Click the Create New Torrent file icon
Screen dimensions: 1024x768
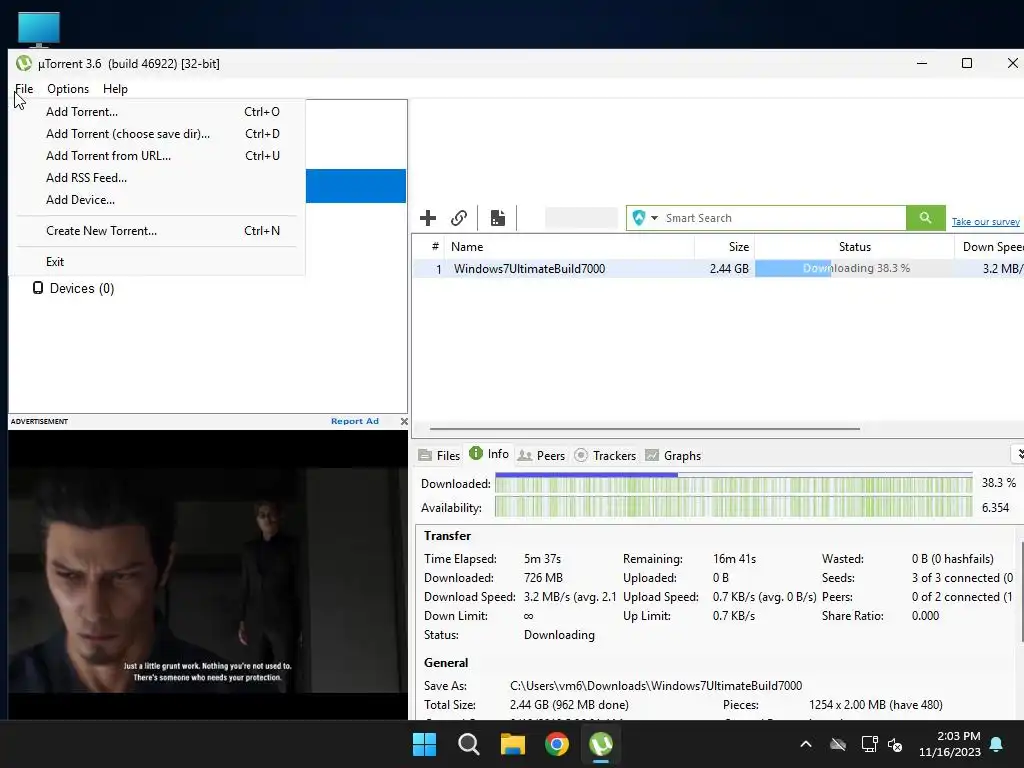pos(498,218)
